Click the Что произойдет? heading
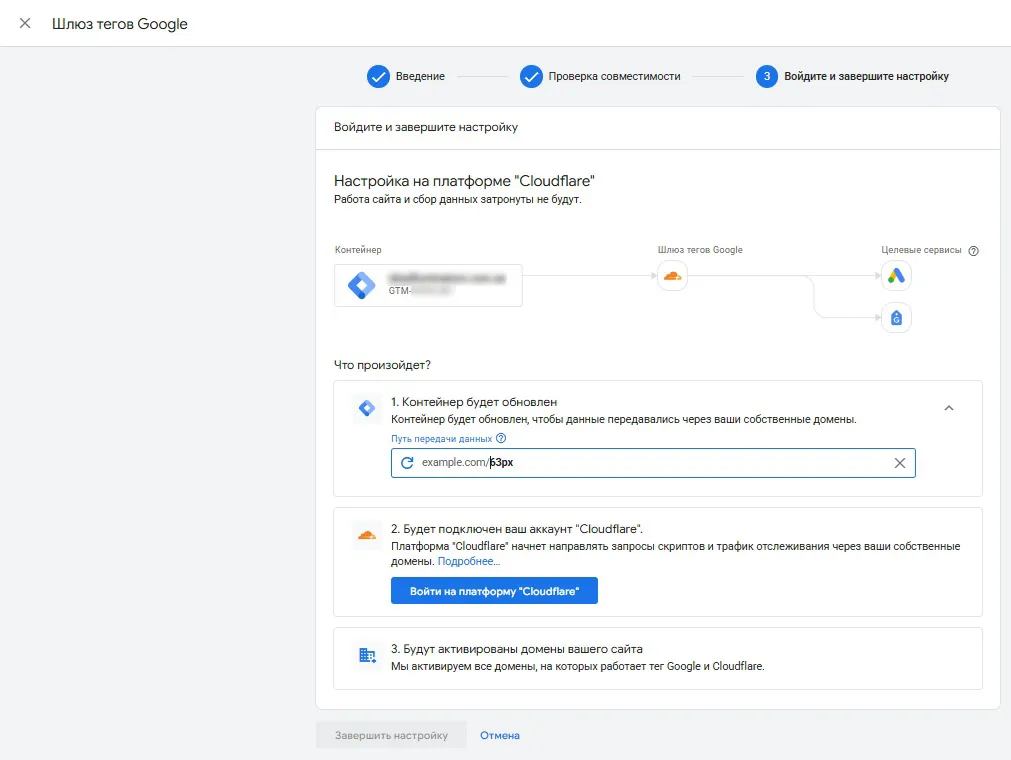Screen dimensions: 1011x760 pos(382,365)
